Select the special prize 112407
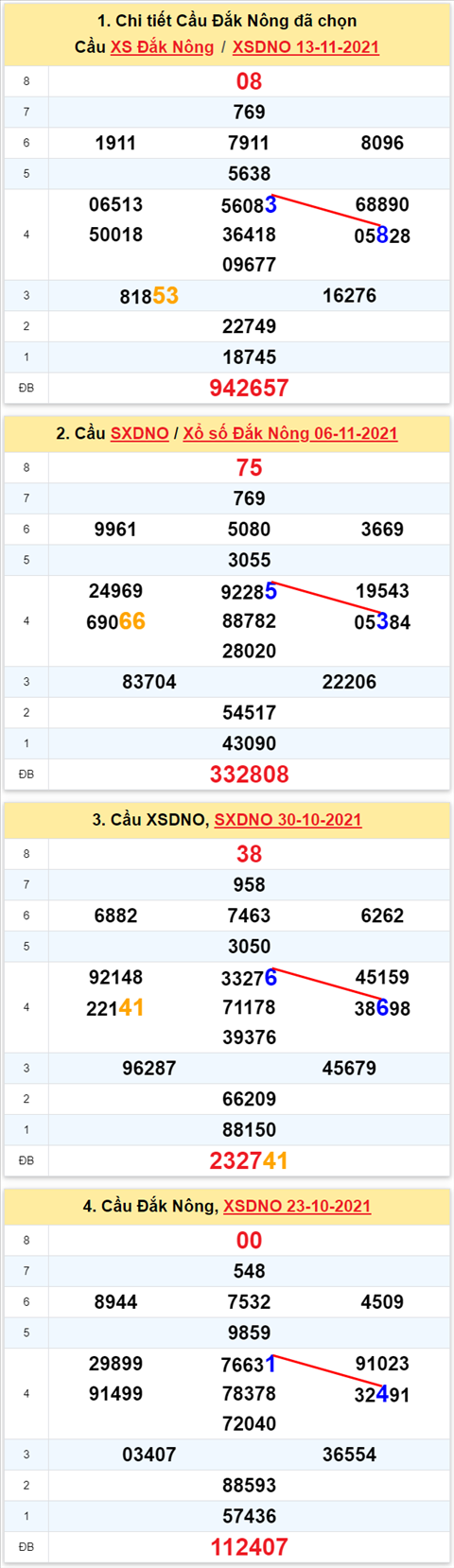454x1568 pixels. coord(249,1547)
